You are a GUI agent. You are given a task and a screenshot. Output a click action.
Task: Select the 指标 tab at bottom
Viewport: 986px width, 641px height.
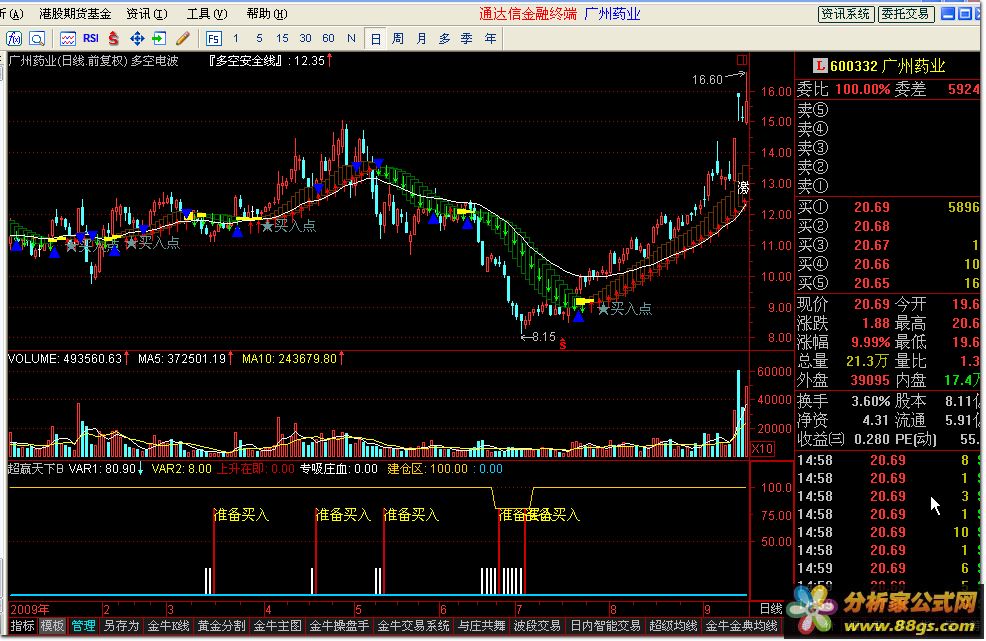coord(23,626)
